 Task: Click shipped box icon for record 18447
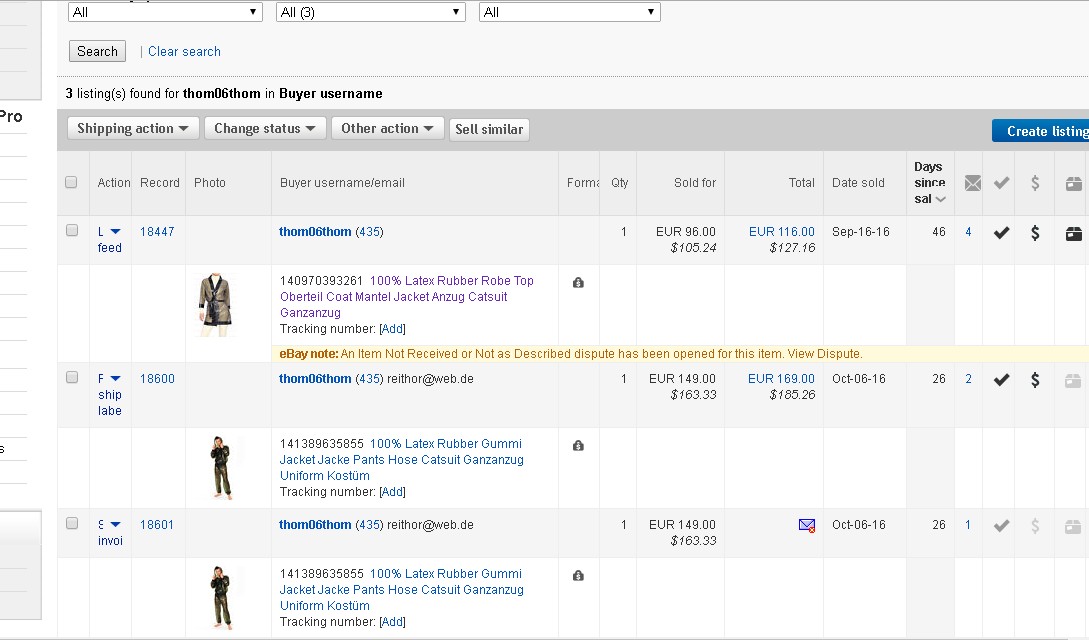(x=1073, y=233)
